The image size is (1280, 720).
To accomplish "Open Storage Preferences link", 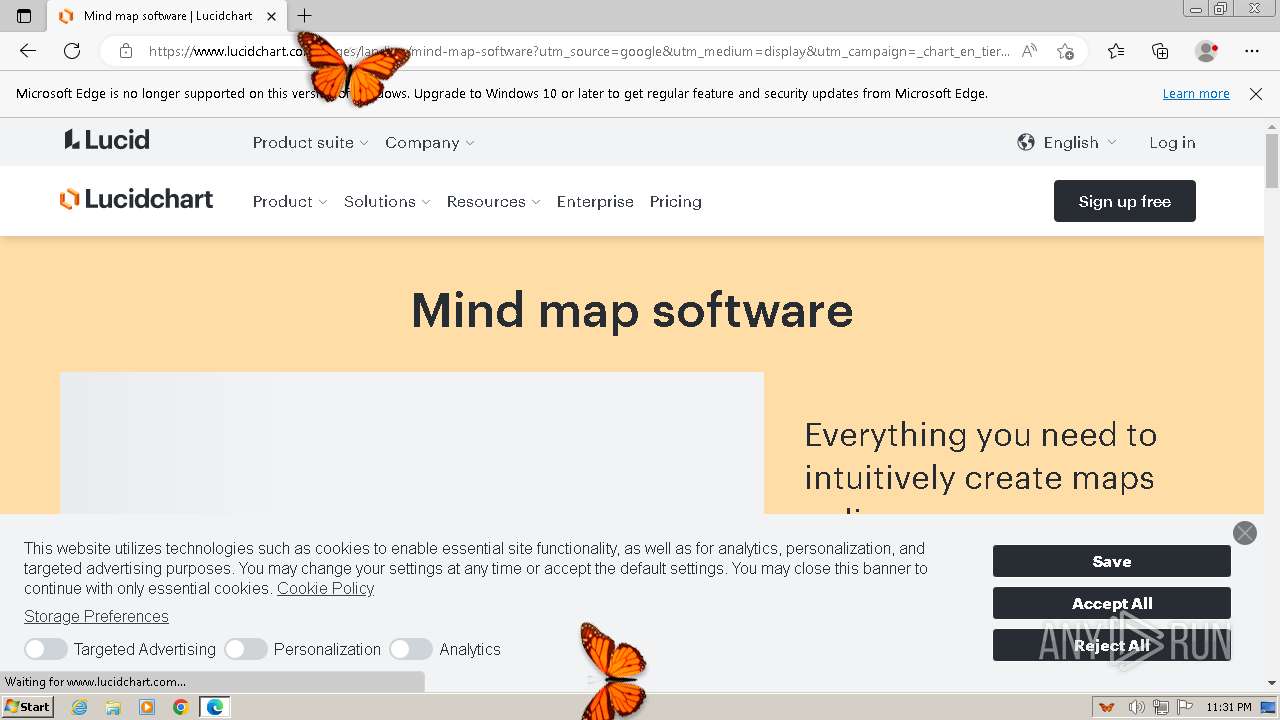I will click(x=96, y=616).
